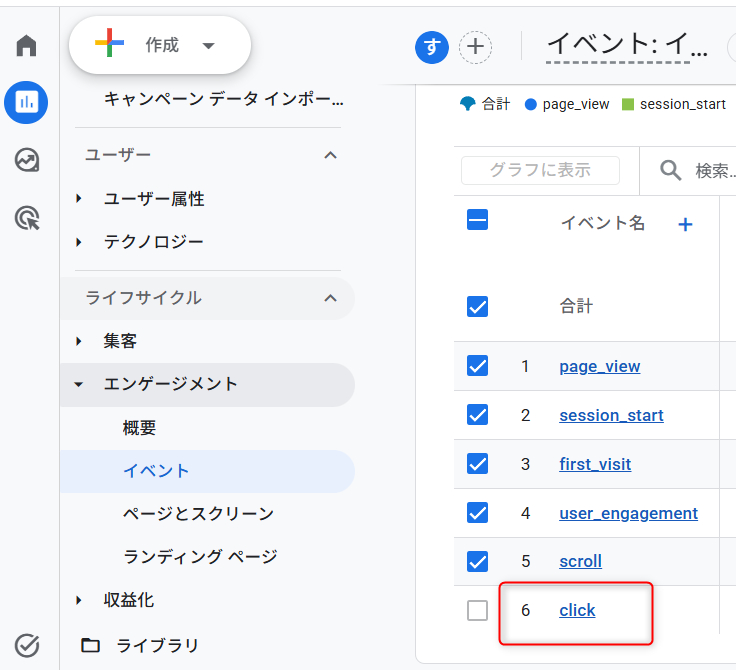Expand the 集客 tree item
Viewport: 736px width, 670px height.
[x=79, y=341]
